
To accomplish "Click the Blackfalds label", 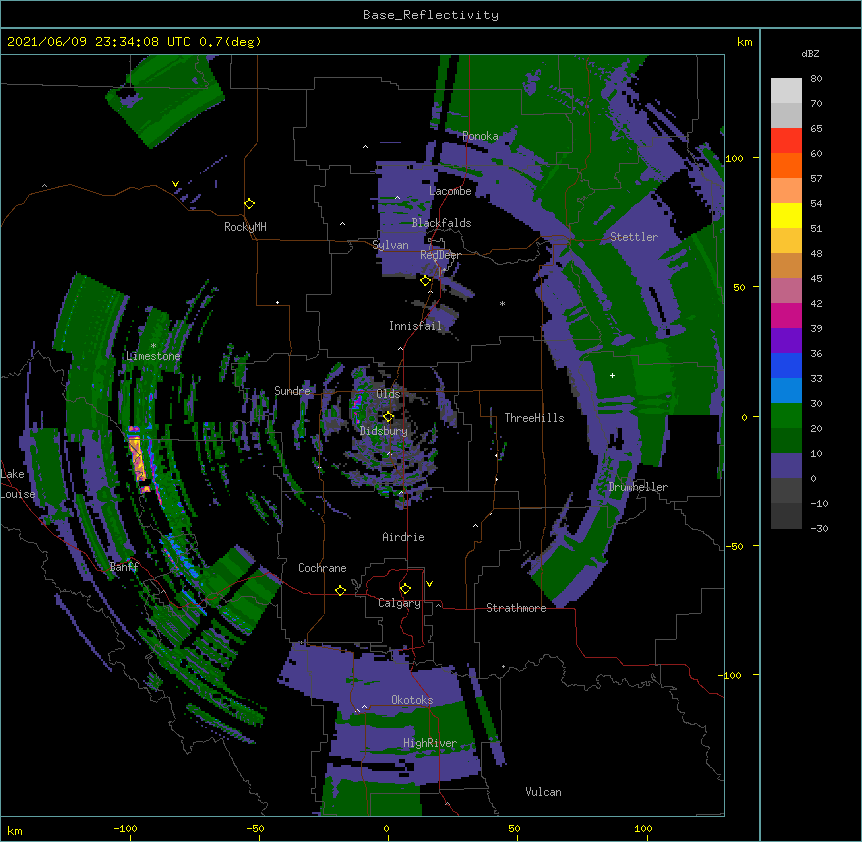I will [441, 223].
